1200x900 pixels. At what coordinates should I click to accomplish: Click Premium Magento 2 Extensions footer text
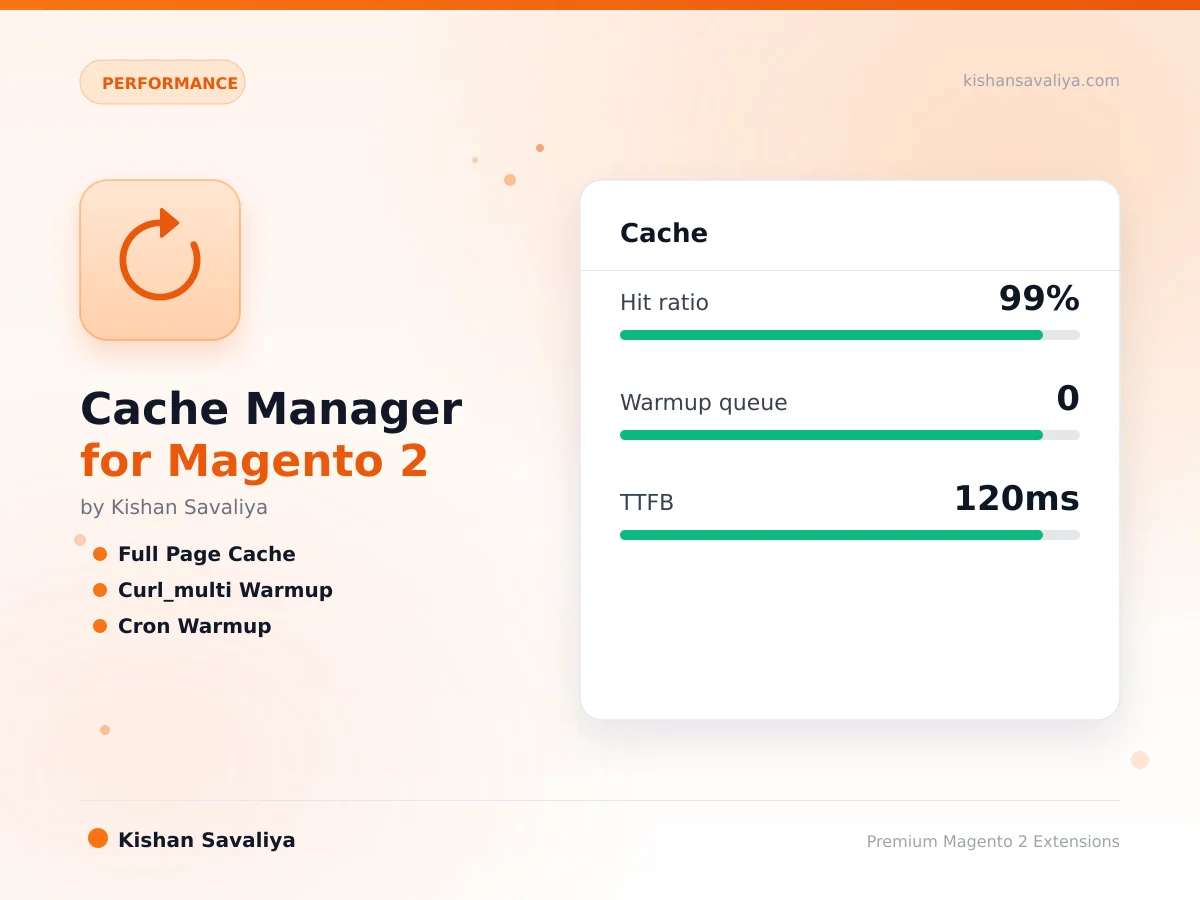point(993,841)
